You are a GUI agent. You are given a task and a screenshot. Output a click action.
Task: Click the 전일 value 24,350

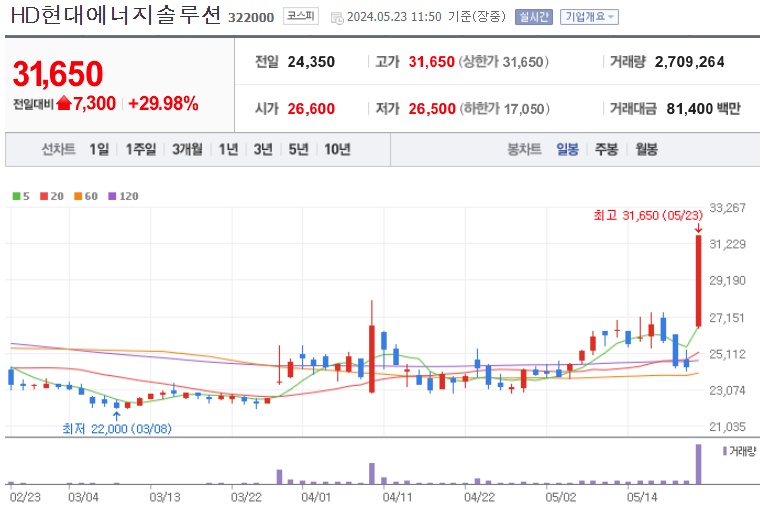311,62
